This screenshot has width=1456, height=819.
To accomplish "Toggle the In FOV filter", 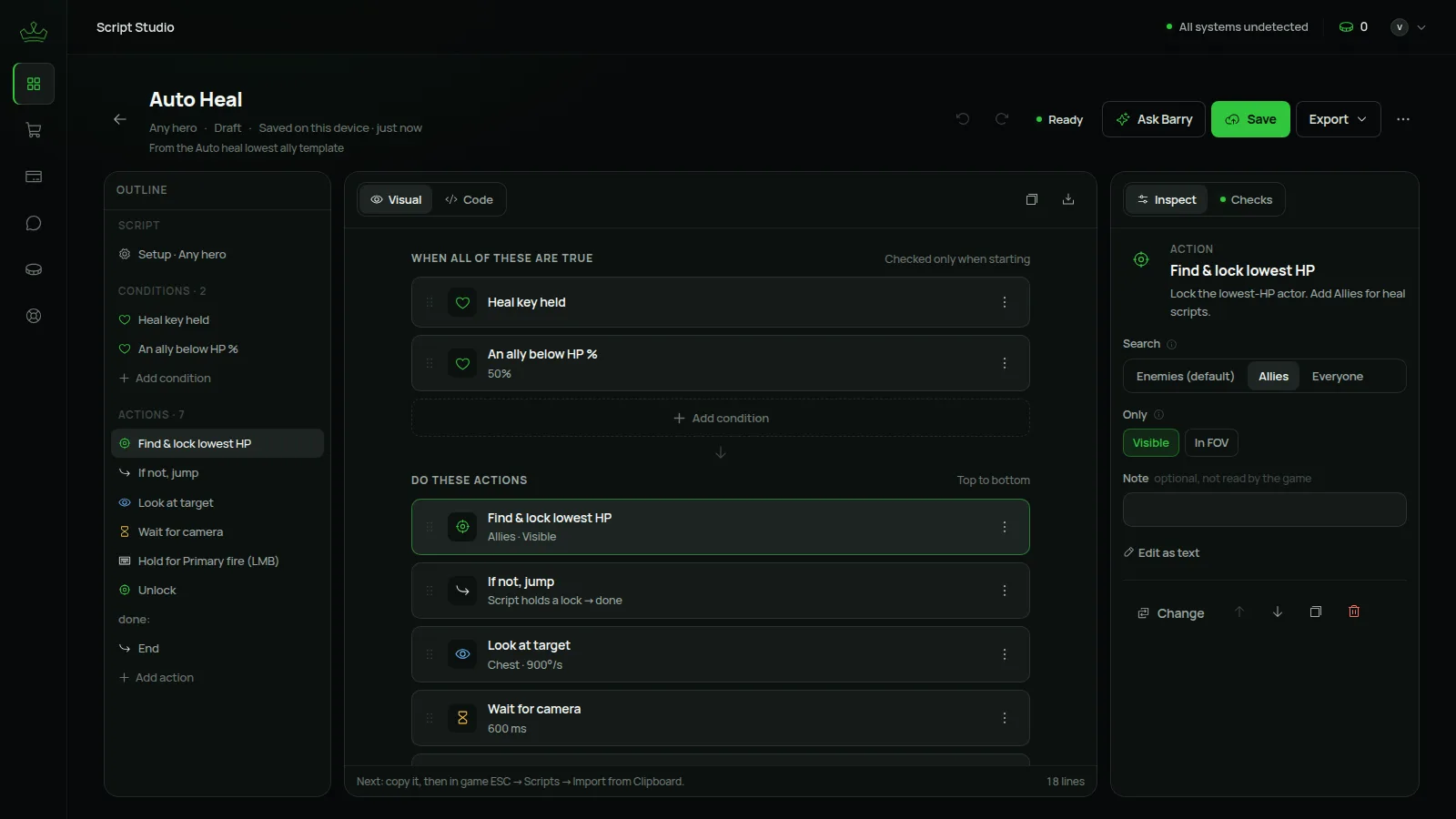I will click(x=1211, y=442).
